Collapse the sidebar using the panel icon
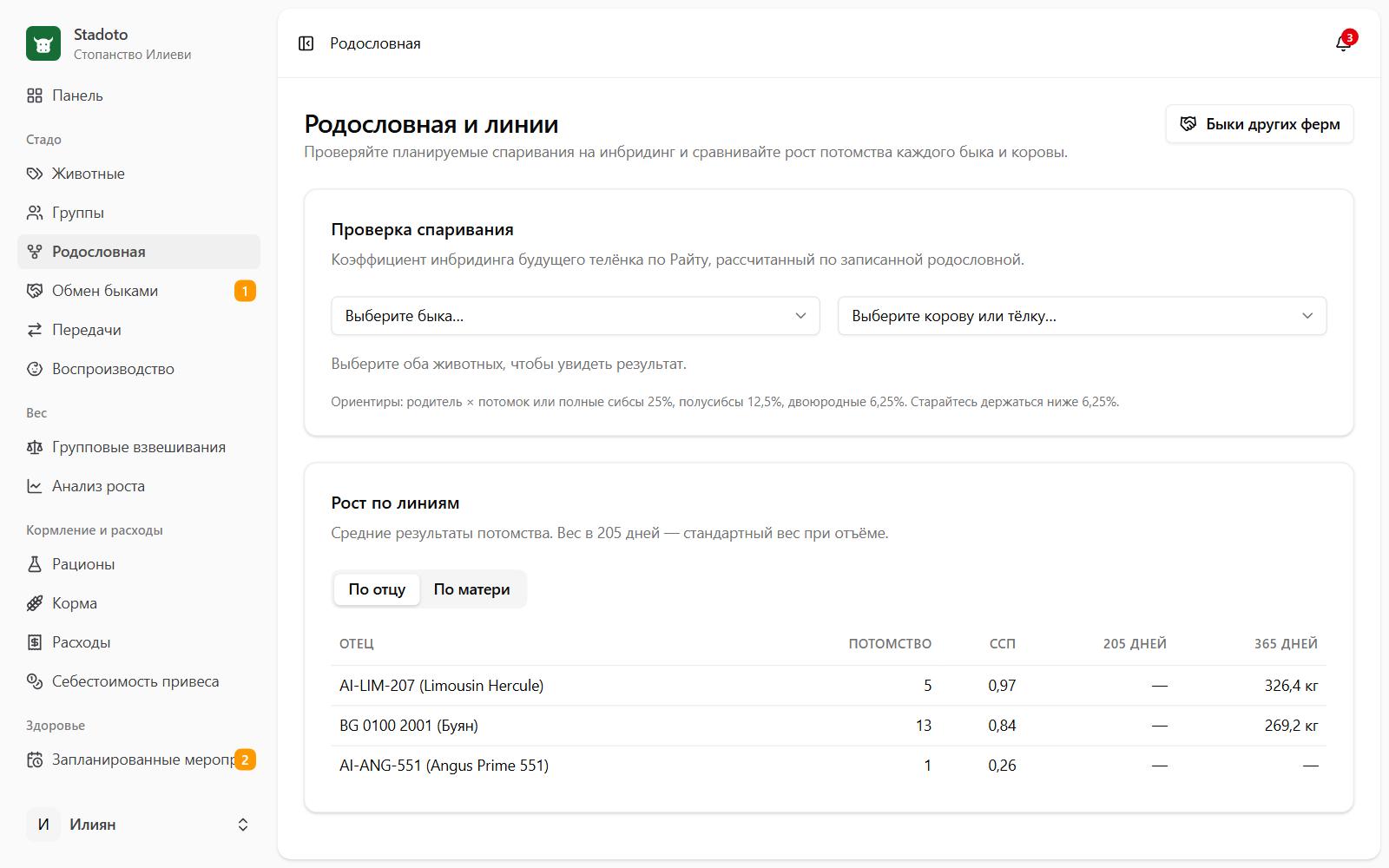 [306, 43]
